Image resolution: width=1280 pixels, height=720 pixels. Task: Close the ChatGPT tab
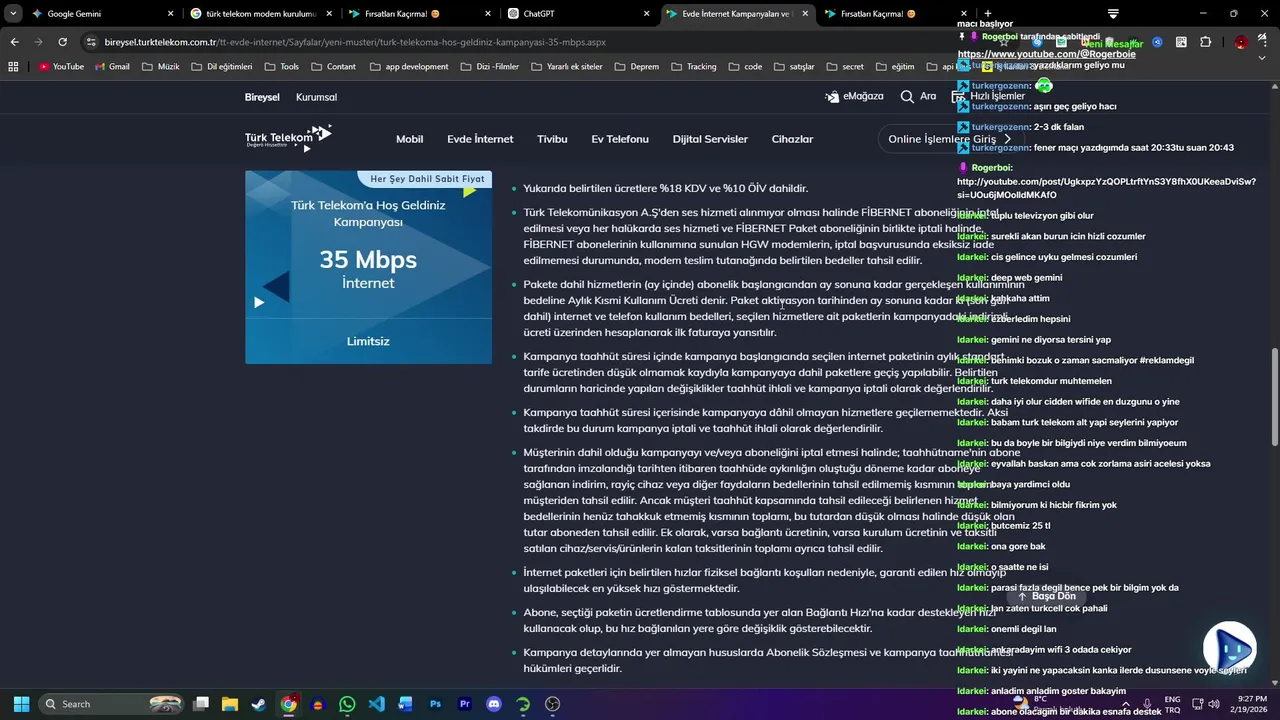click(646, 14)
